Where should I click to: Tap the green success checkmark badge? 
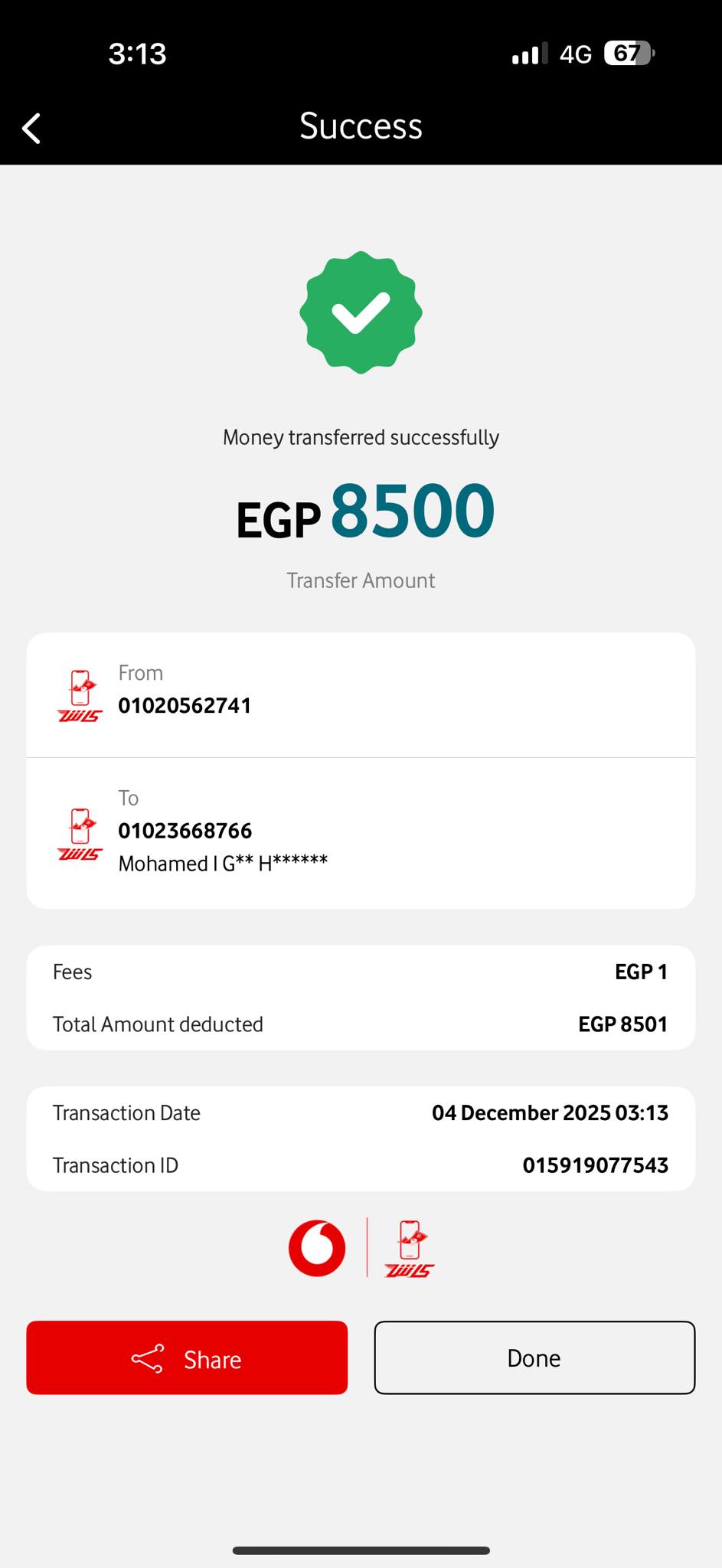tap(361, 312)
